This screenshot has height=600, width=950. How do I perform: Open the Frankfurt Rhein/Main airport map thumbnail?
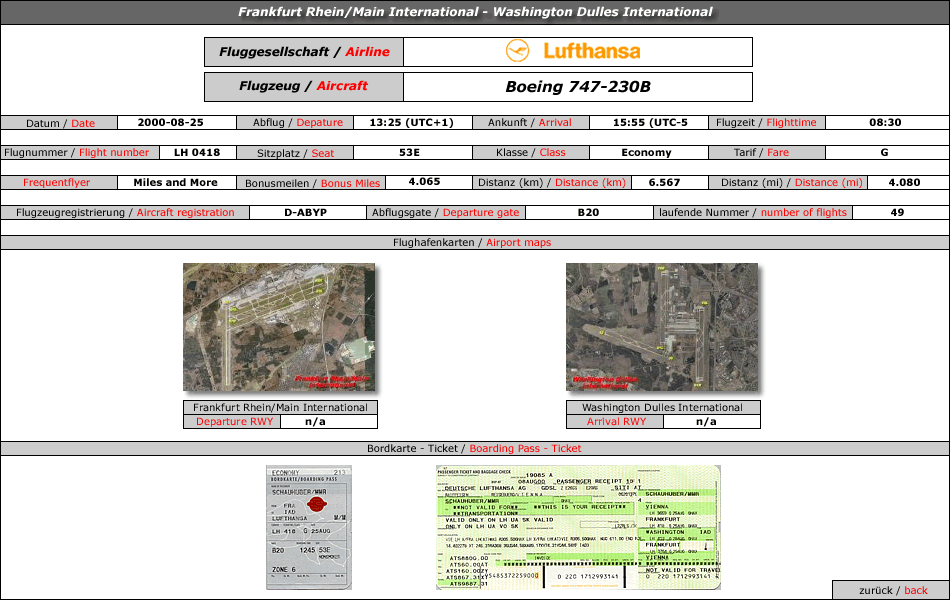pos(279,328)
